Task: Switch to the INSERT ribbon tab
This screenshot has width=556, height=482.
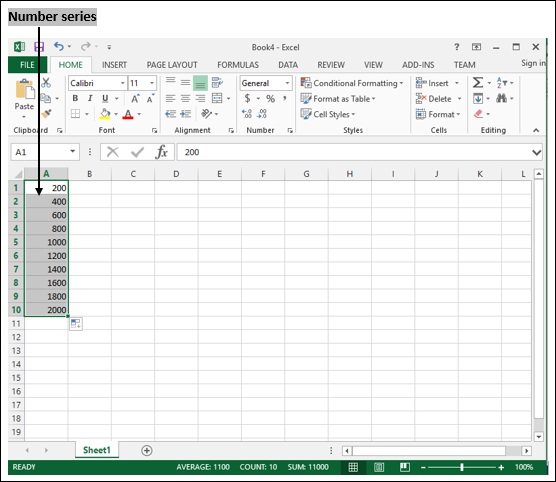Action: tap(115, 65)
